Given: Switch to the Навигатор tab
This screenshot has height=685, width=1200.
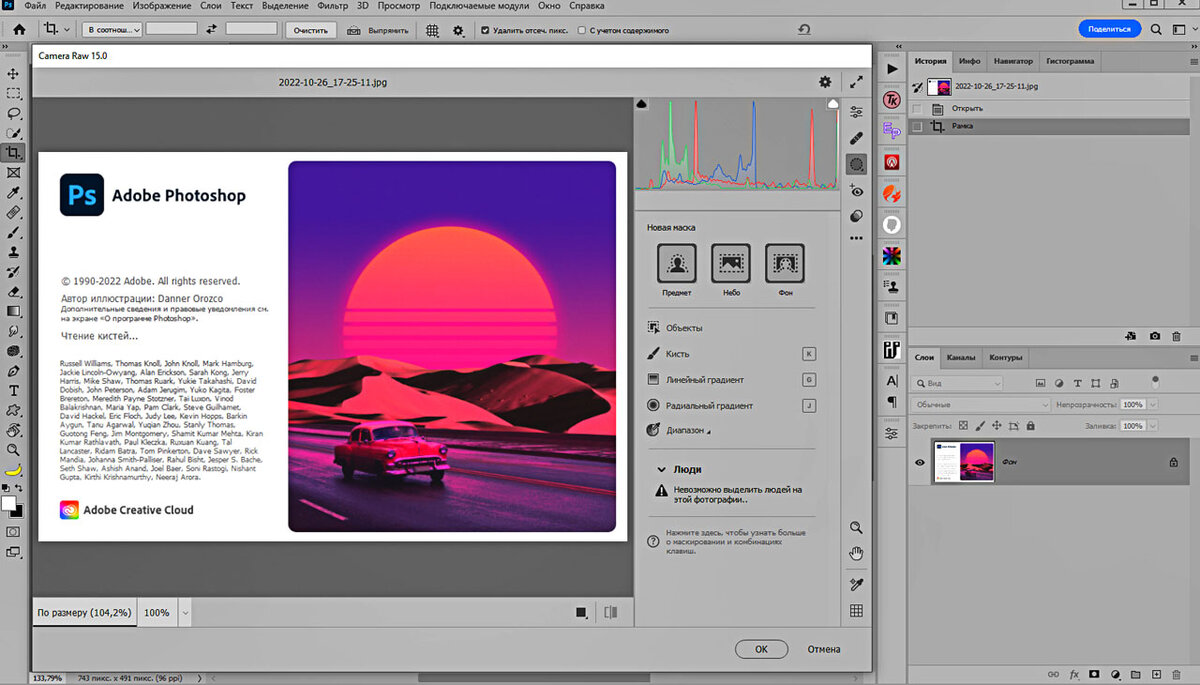Looking at the screenshot, I should [x=1012, y=61].
